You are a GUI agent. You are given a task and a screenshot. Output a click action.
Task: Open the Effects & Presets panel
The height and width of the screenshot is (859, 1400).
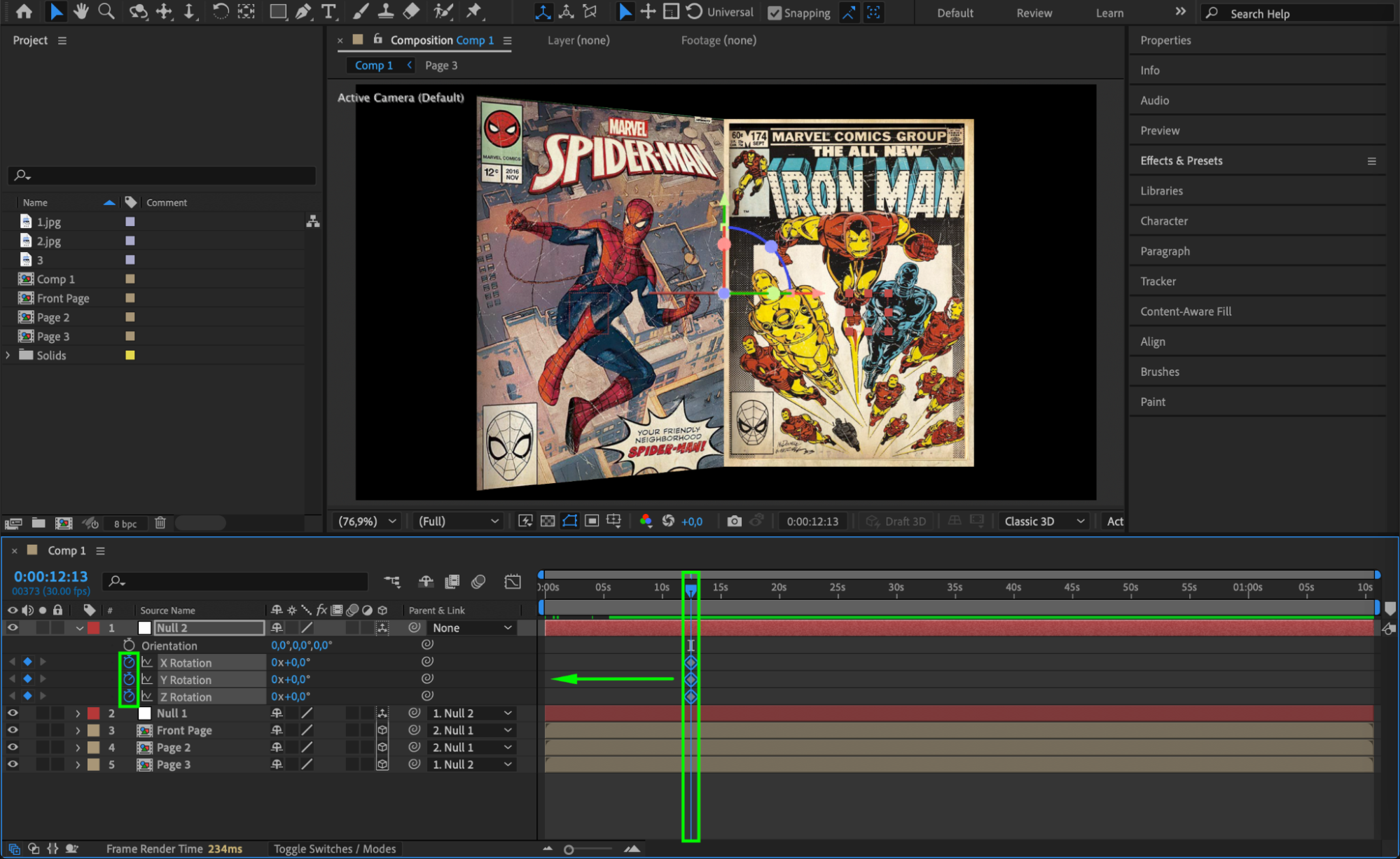pos(1181,160)
